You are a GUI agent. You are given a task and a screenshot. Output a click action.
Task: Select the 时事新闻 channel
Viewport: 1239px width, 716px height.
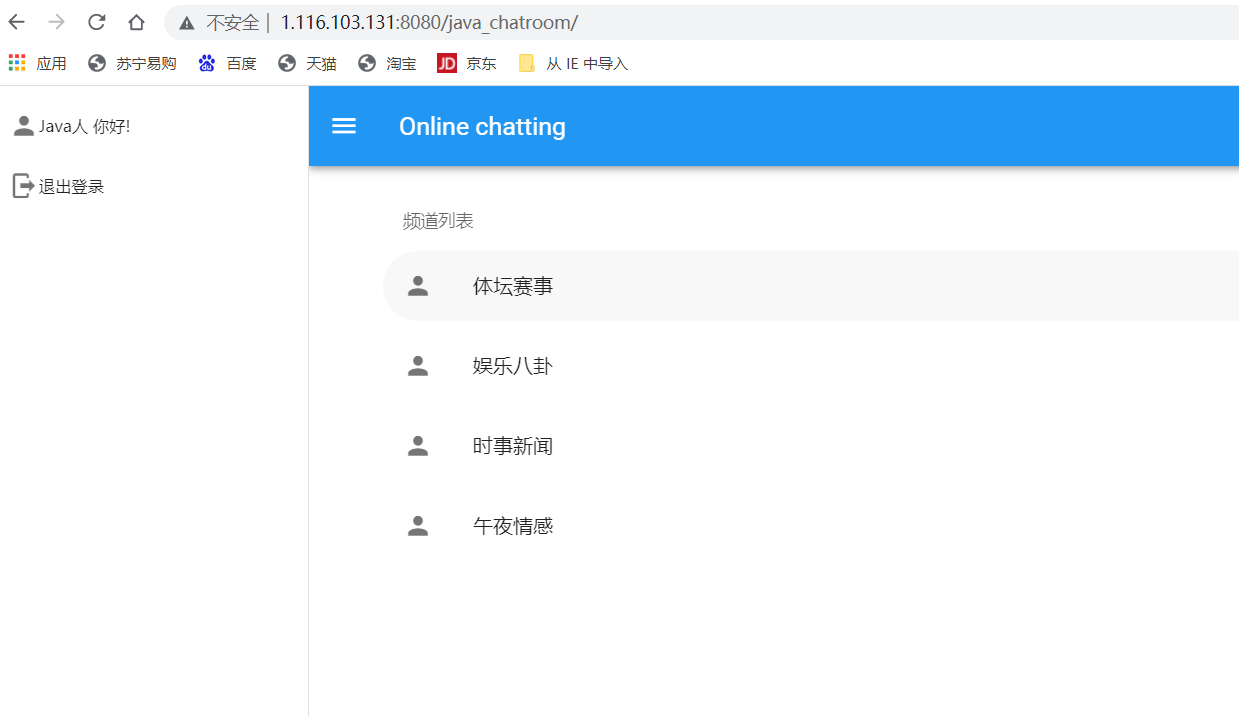point(512,445)
